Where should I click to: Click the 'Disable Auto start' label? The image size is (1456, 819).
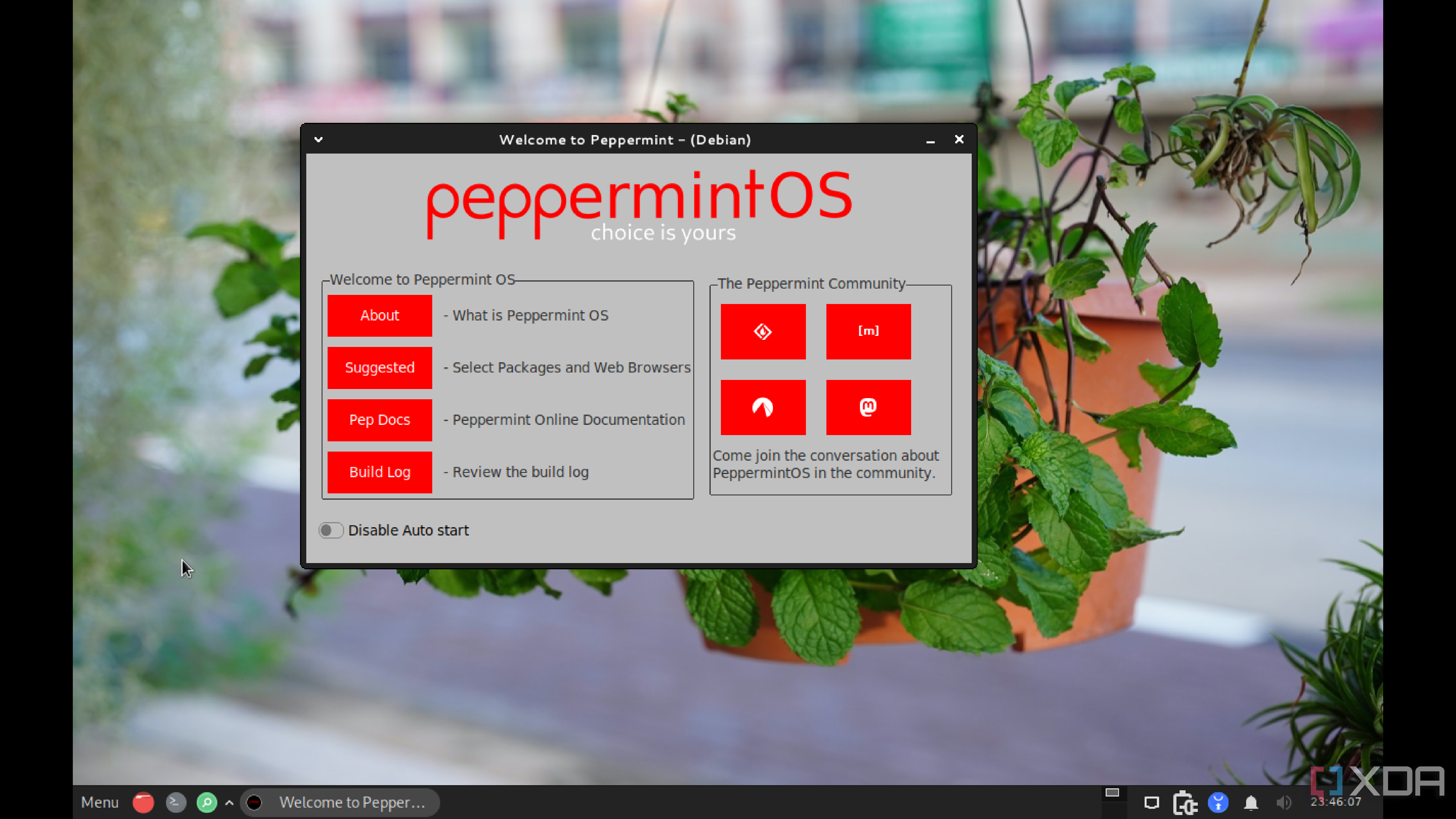[x=408, y=530]
